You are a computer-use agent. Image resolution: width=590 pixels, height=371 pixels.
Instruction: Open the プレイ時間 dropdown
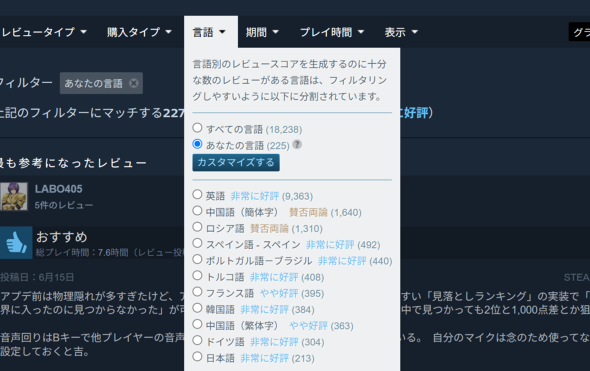tap(332, 32)
